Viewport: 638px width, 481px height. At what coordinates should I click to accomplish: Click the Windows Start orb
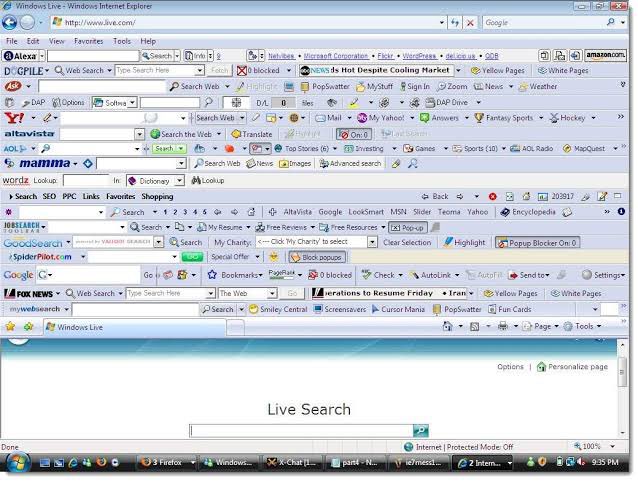click(x=16, y=462)
